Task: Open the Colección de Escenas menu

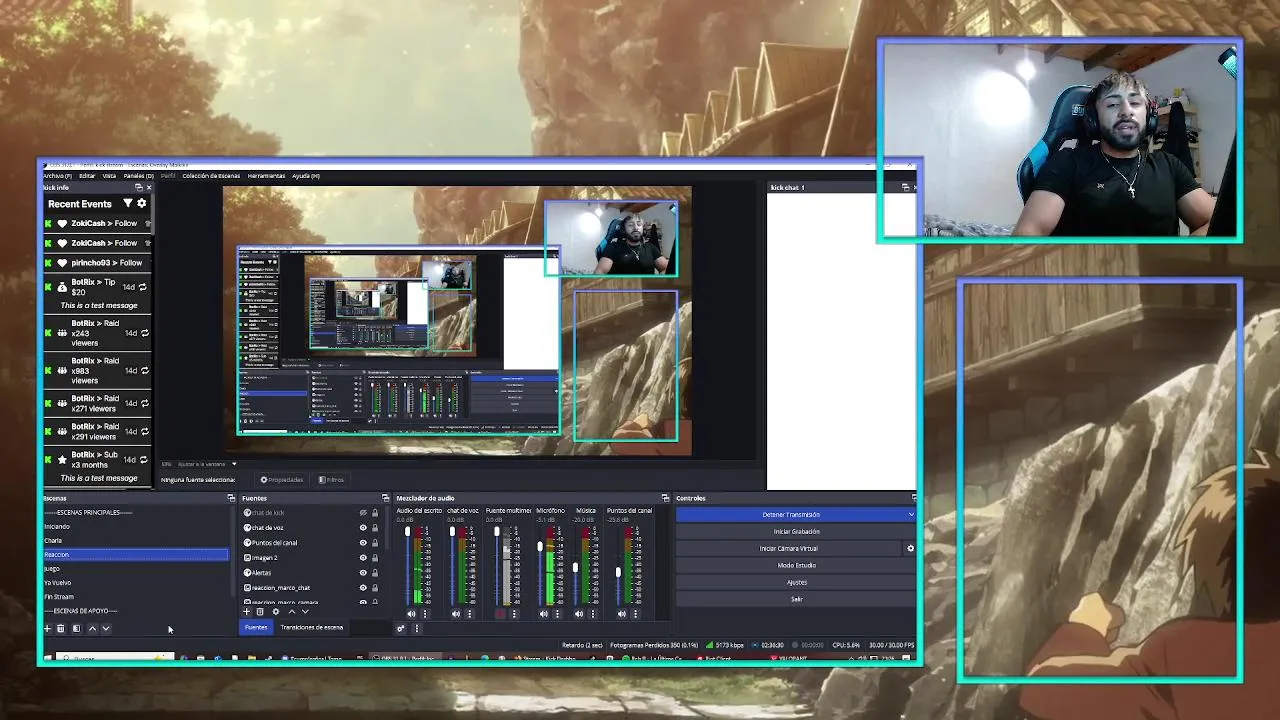Action: coord(210,176)
